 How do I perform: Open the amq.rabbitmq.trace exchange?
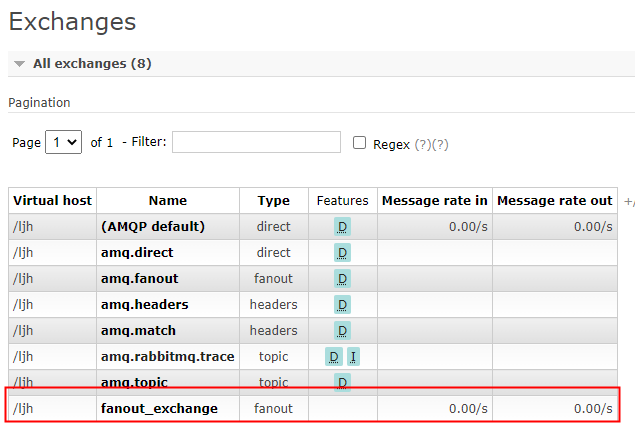(x=168, y=357)
